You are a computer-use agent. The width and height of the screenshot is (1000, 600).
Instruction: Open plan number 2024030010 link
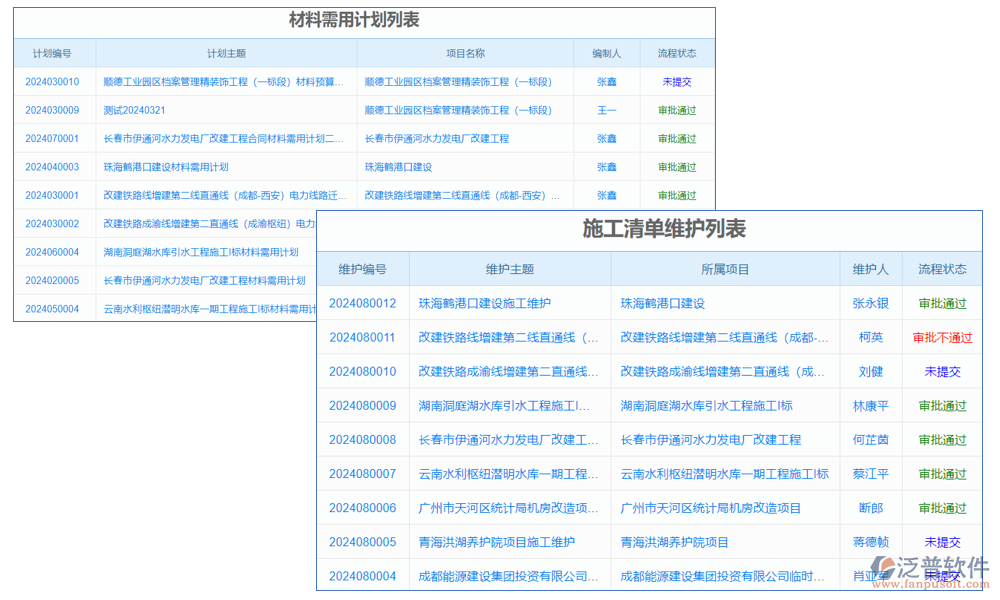tap(53, 82)
